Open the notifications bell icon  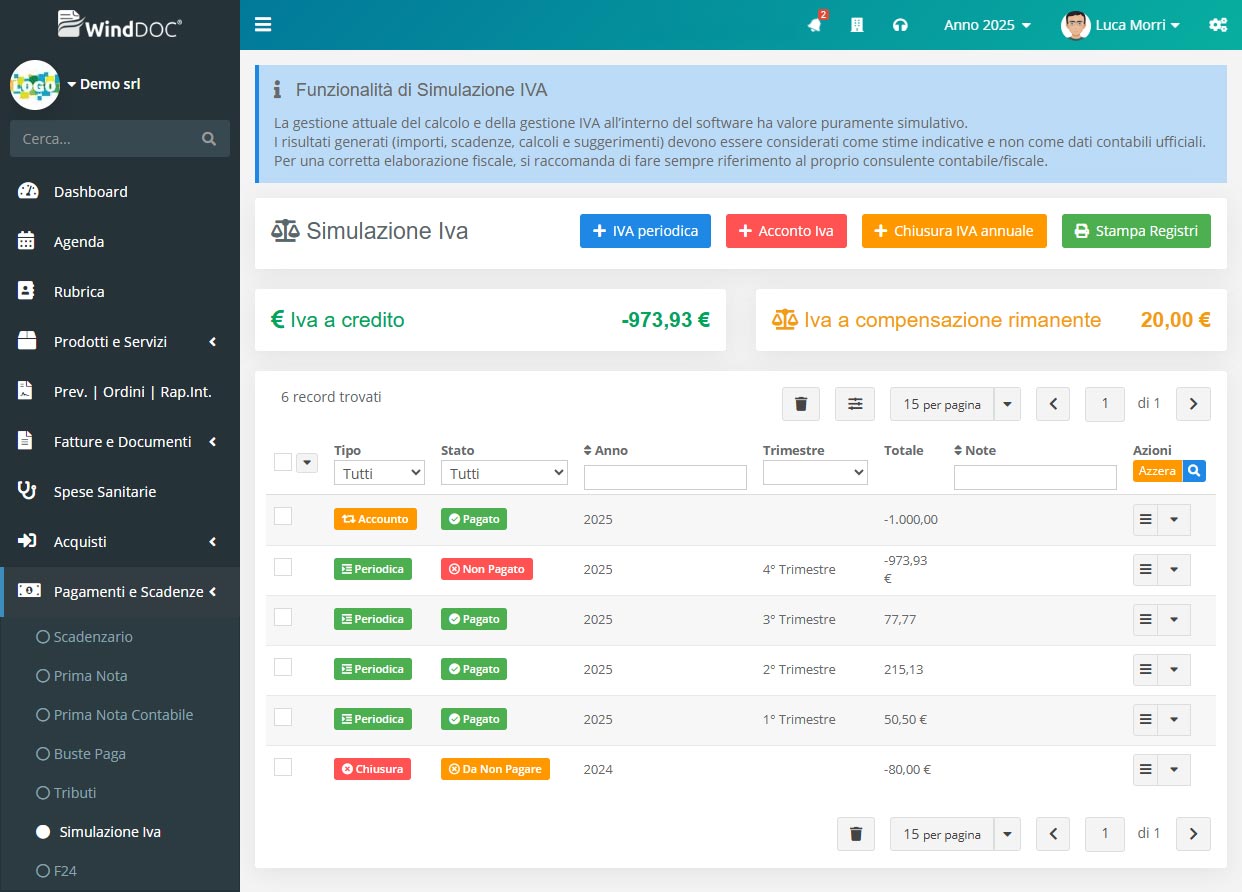pos(815,25)
